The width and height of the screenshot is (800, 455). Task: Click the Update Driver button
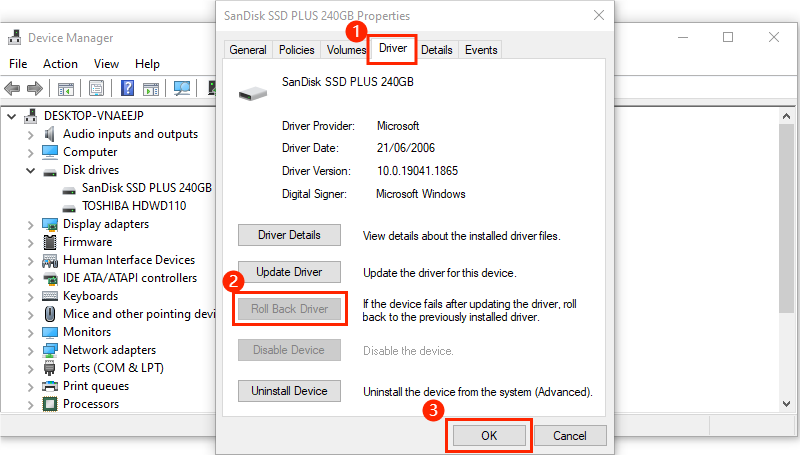click(289, 272)
